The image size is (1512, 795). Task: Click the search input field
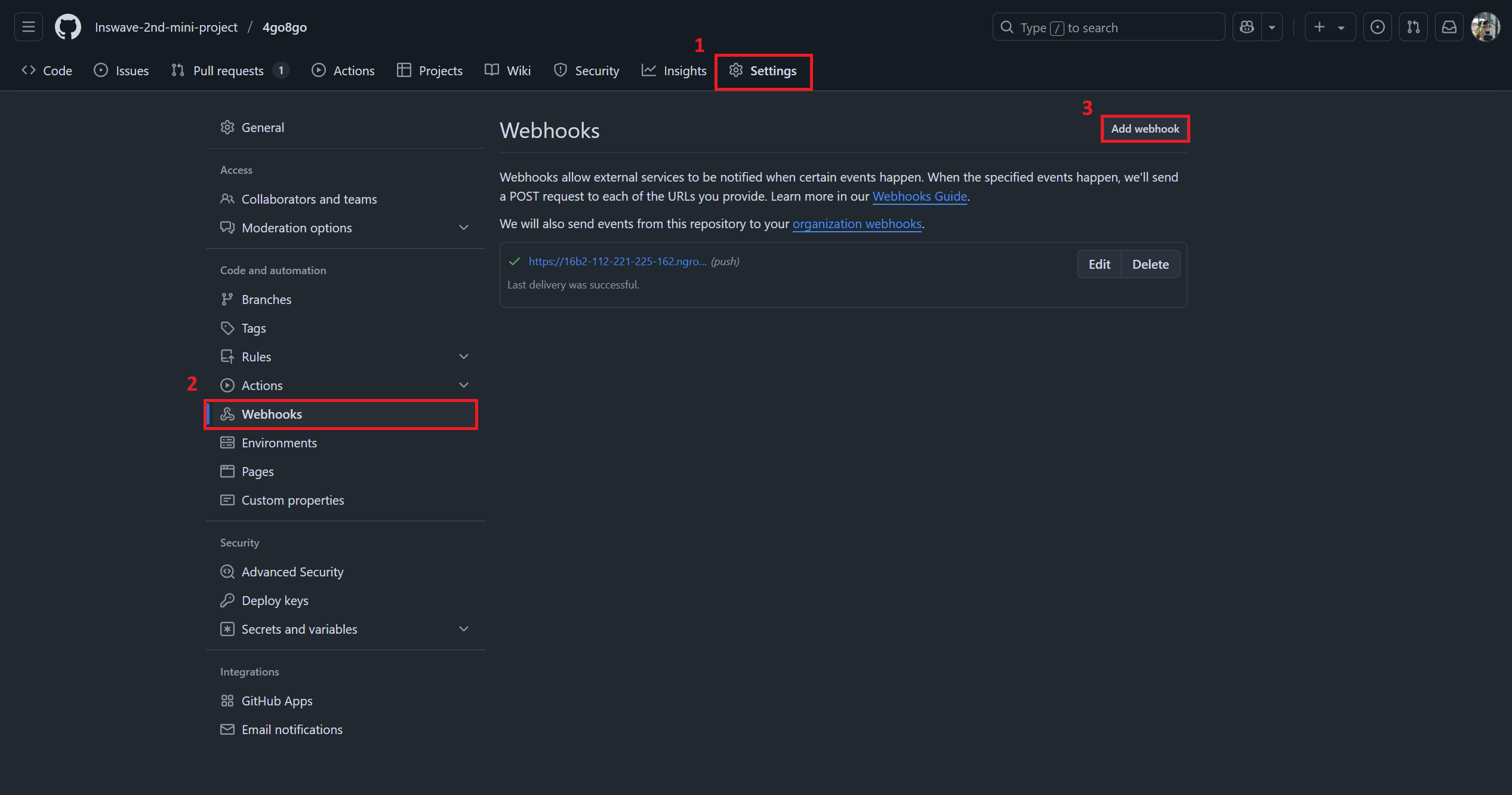(1108, 27)
